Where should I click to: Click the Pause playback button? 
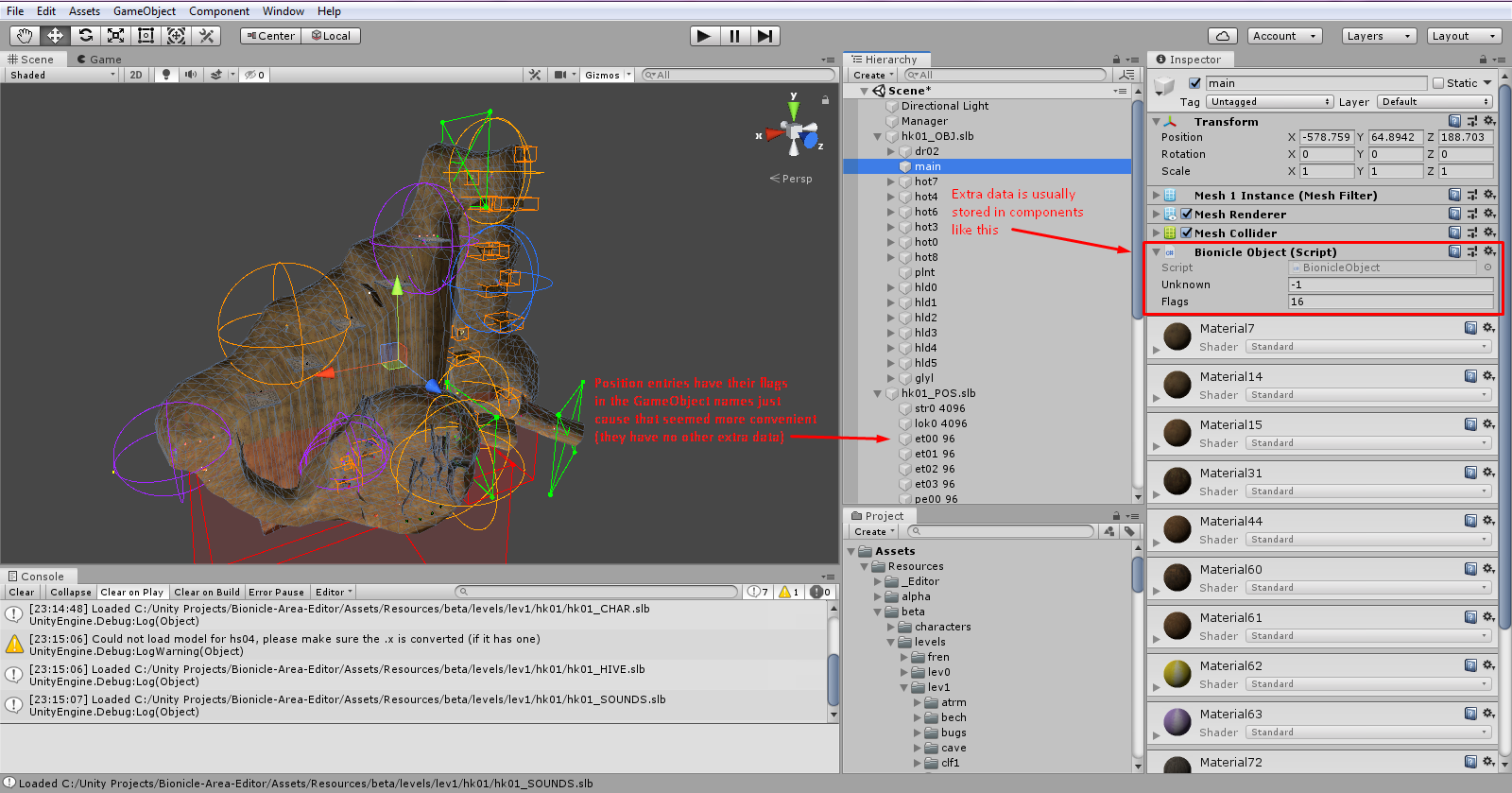pos(734,36)
